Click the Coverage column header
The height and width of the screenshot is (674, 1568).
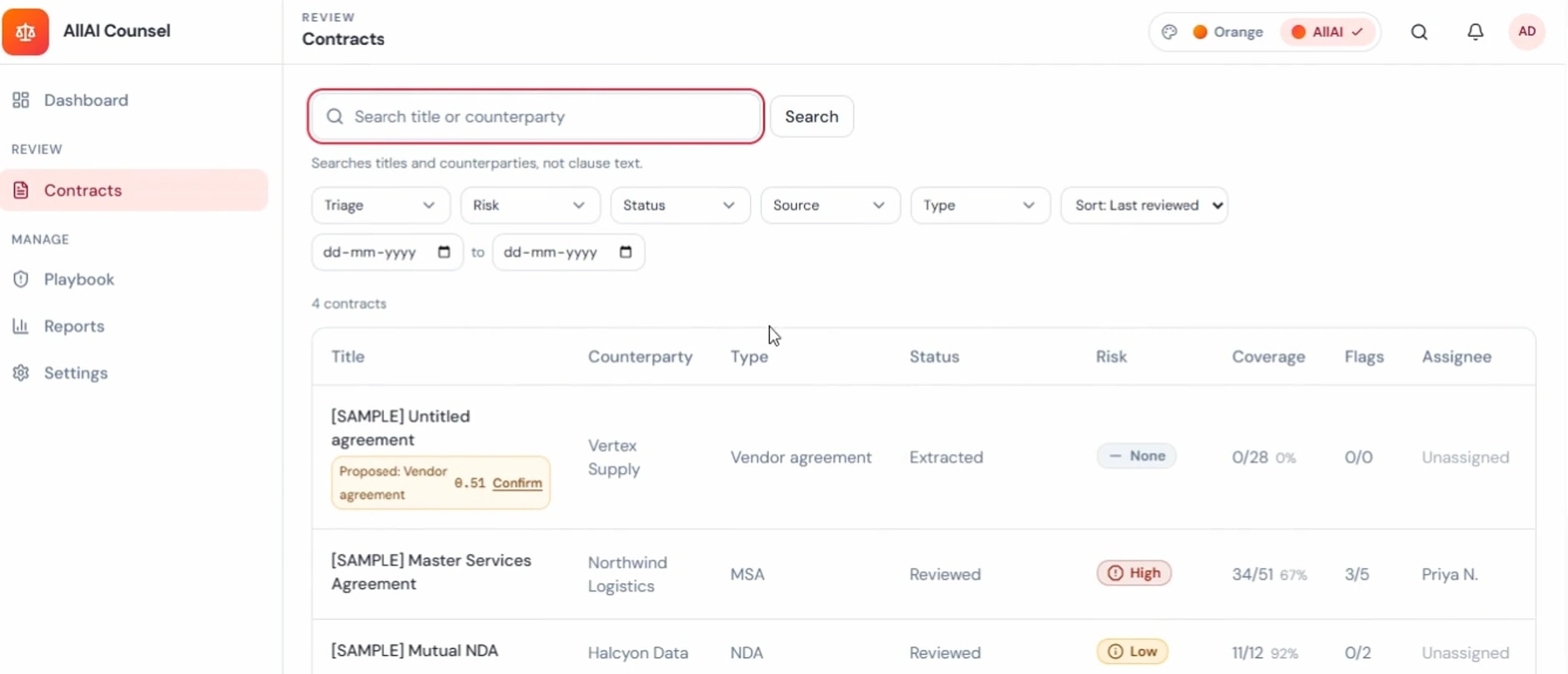coord(1269,357)
